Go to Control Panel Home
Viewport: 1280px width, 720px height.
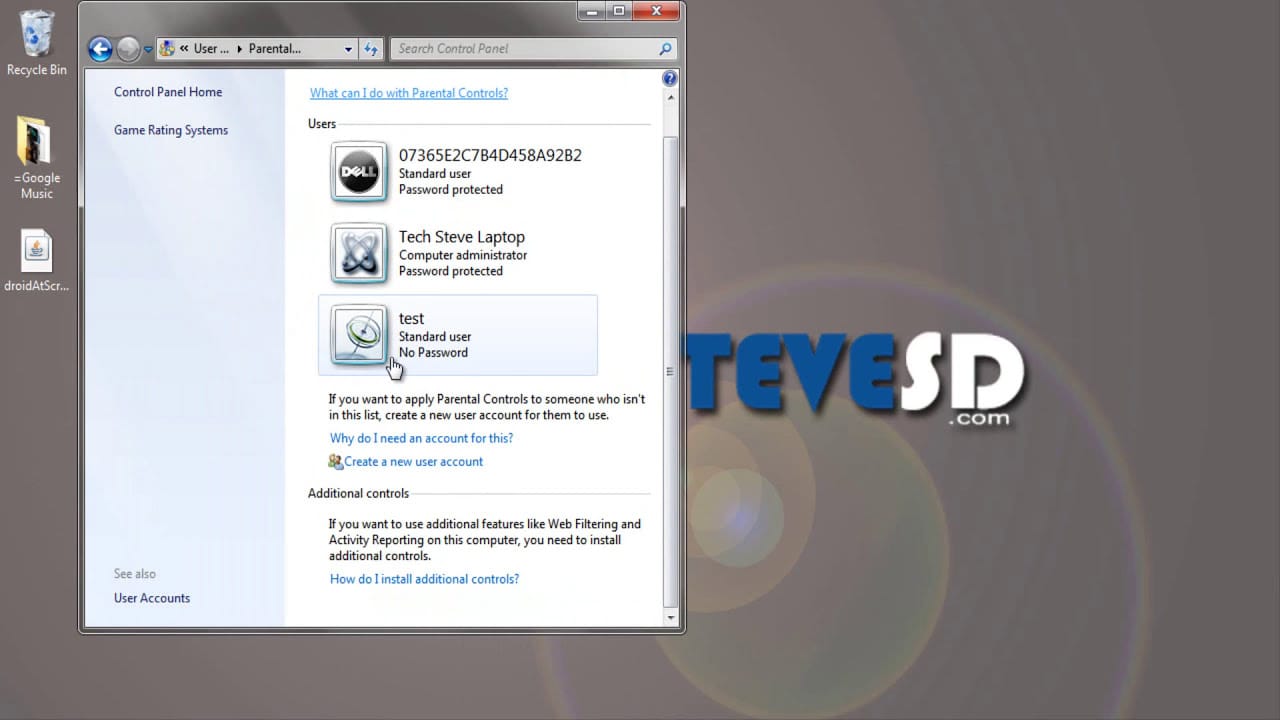point(168,92)
